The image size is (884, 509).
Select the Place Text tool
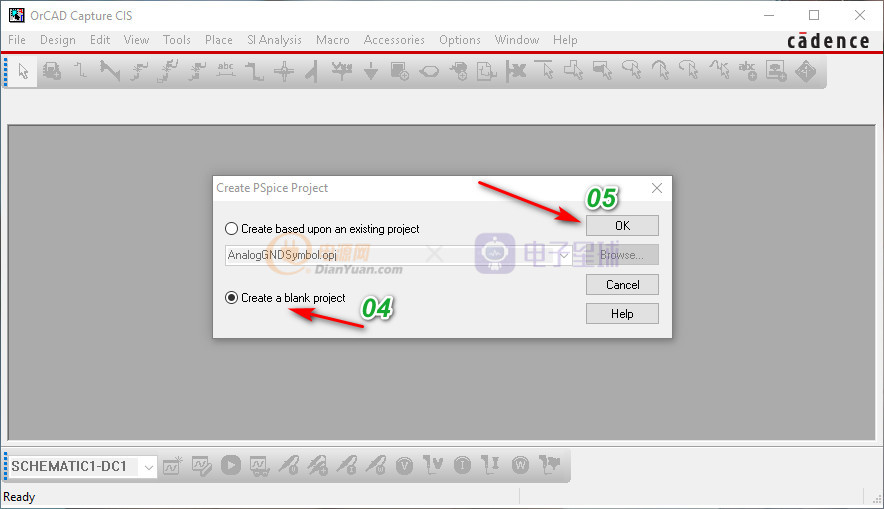[748, 72]
